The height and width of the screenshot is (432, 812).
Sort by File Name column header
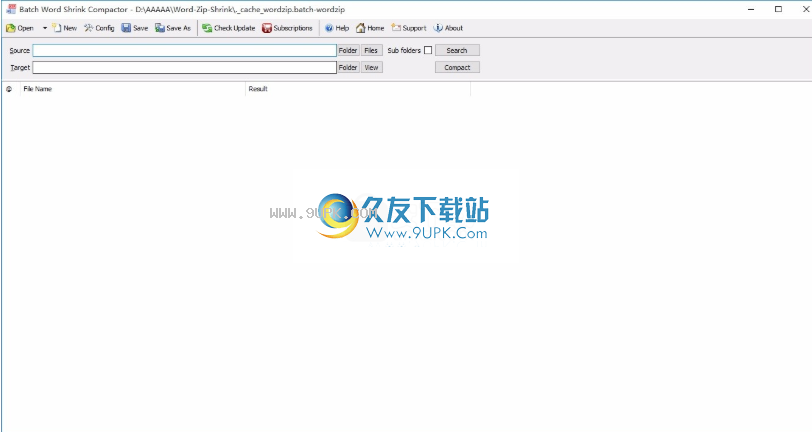point(133,89)
